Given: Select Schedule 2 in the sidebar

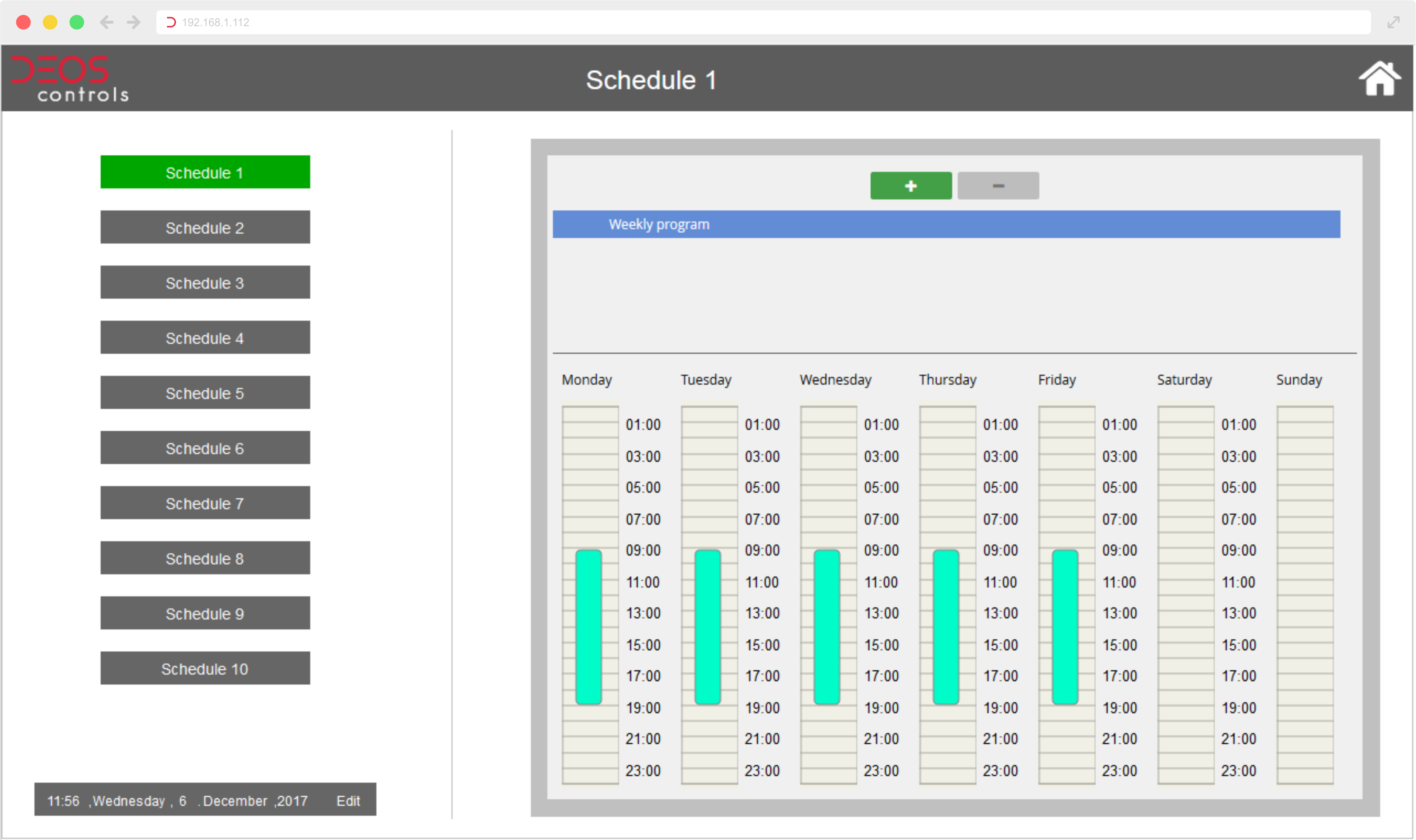Looking at the screenshot, I should (x=205, y=228).
